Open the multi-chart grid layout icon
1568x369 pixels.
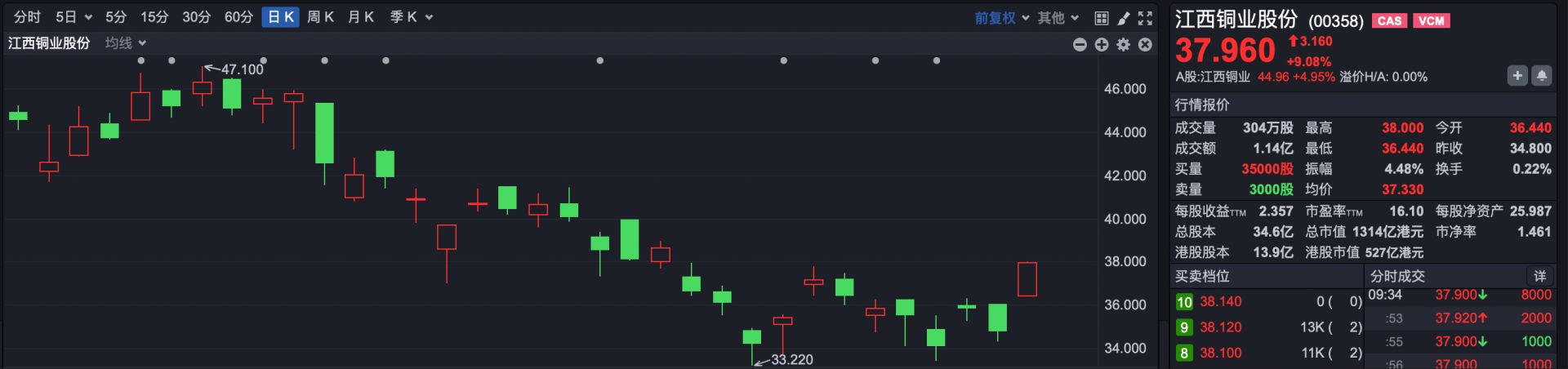(x=1101, y=18)
